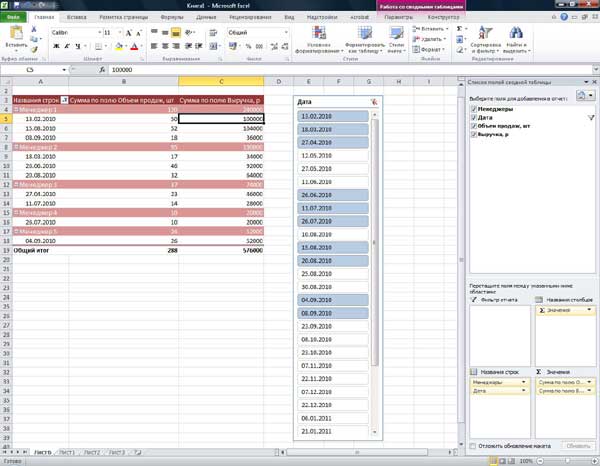The height and width of the screenshot is (466, 600).
Task: Collapse the Менеджер 2 row group
Action: click(16, 147)
